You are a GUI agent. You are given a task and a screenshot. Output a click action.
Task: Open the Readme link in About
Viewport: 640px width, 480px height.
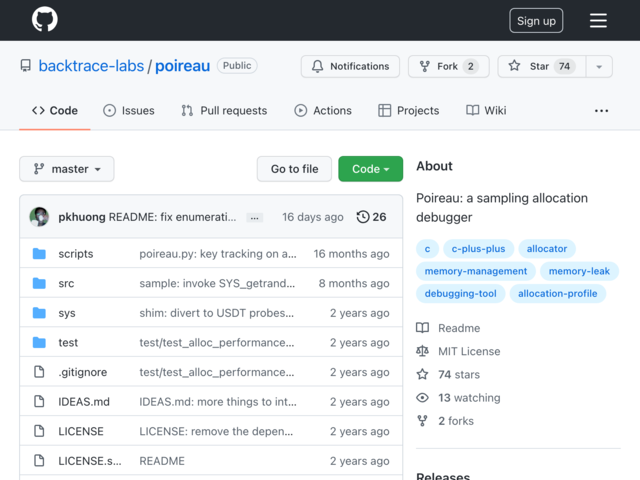click(x=459, y=328)
